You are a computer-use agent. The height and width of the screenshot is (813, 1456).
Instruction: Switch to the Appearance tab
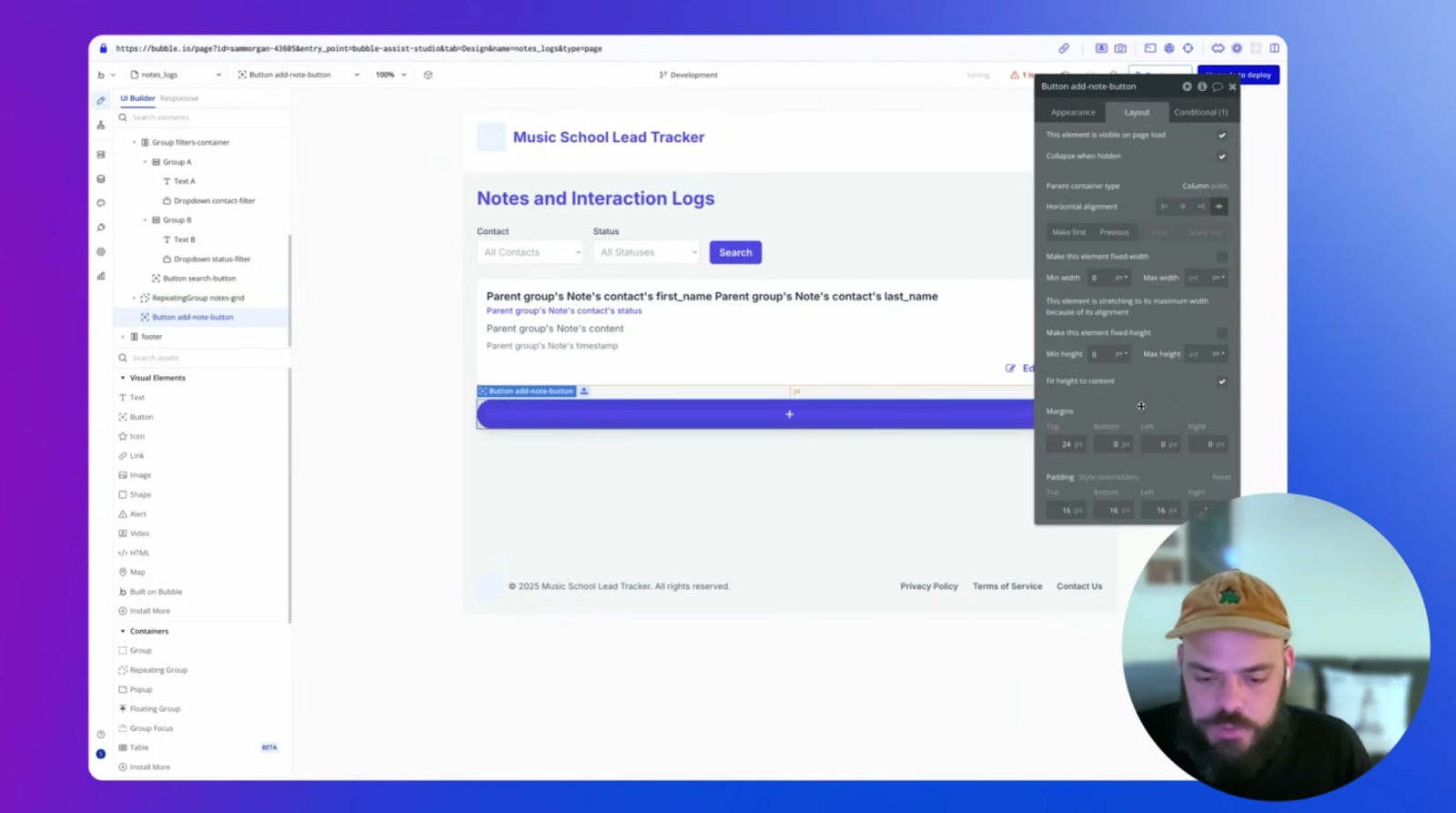[x=1073, y=112]
